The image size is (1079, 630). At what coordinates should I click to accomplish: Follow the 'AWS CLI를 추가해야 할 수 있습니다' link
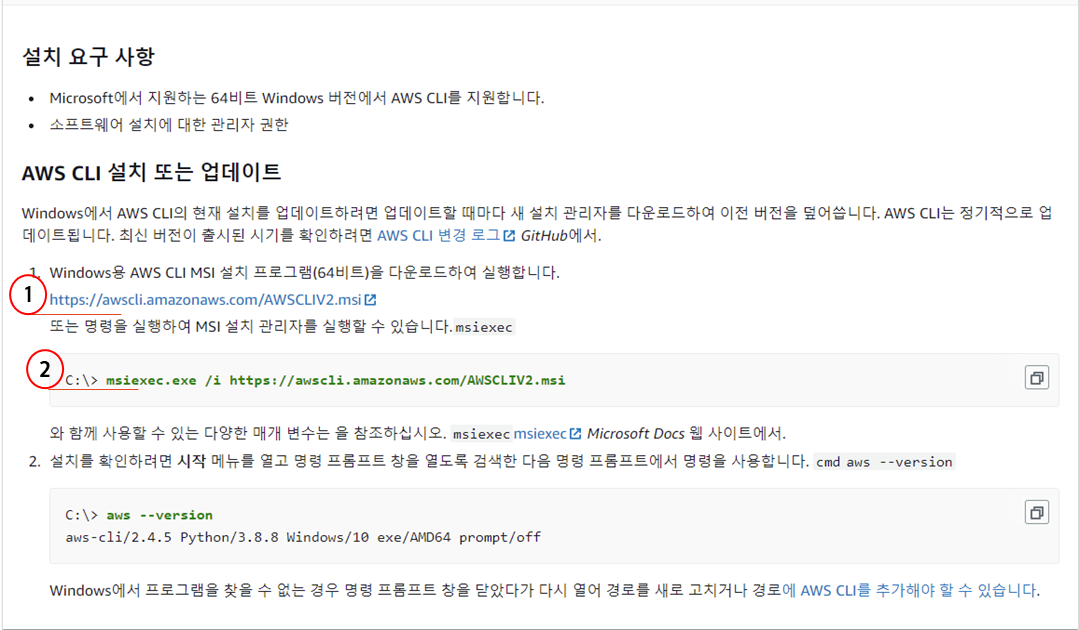[x=910, y=590]
